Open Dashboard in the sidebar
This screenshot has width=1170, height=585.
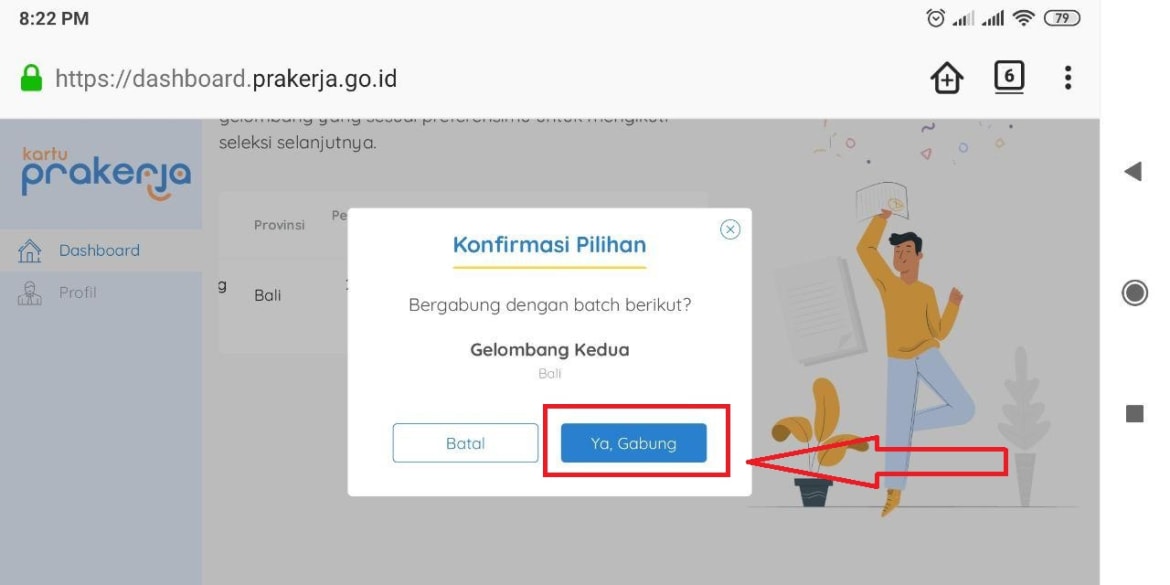(101, 251)
